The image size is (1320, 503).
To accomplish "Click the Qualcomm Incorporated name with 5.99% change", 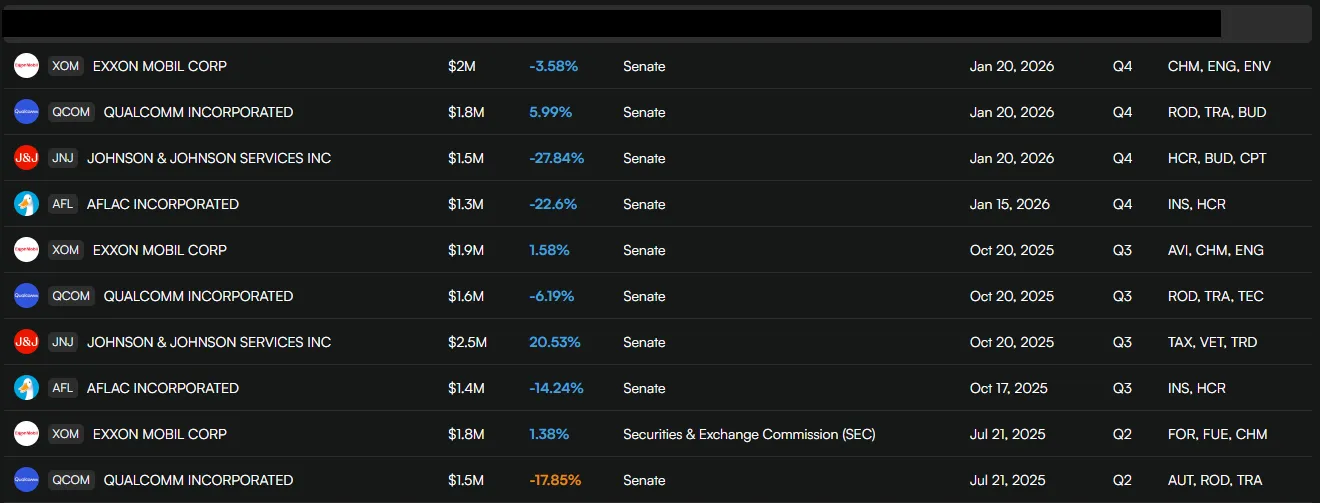I will (198, 112).
